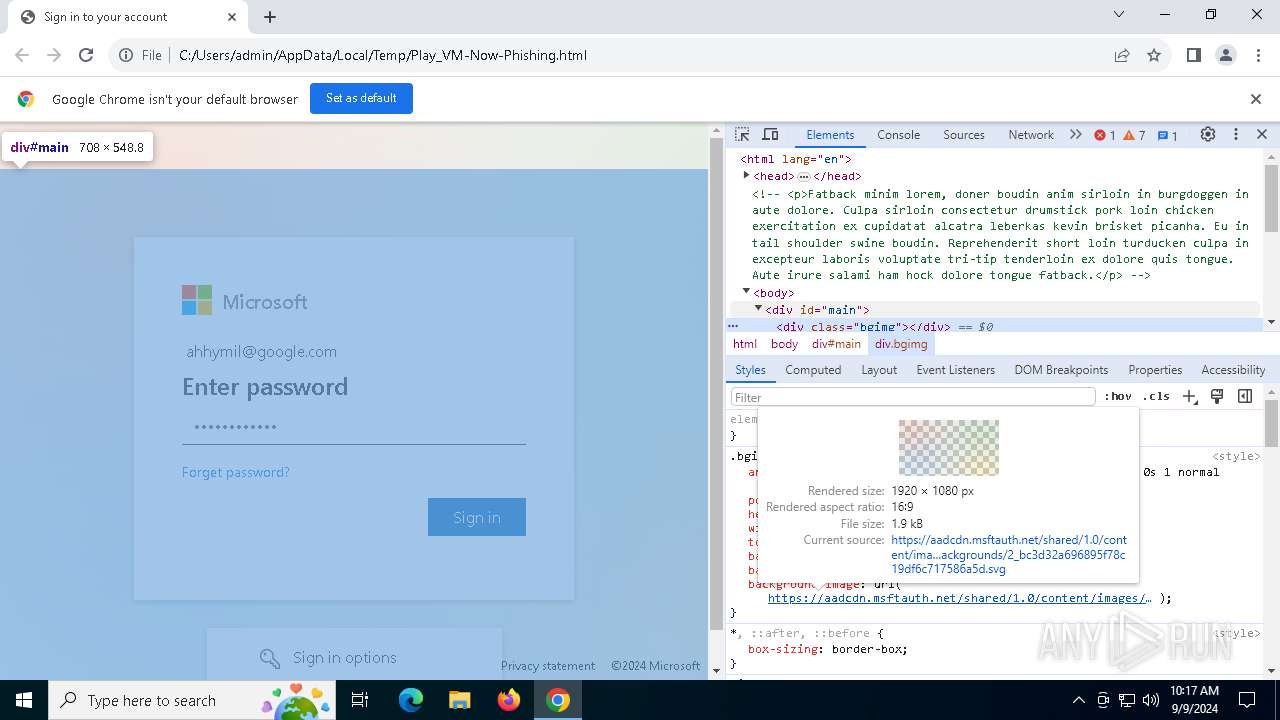The image size is (1280, 720).
Task: Open a new browser tab
Action: click(270, 17)
